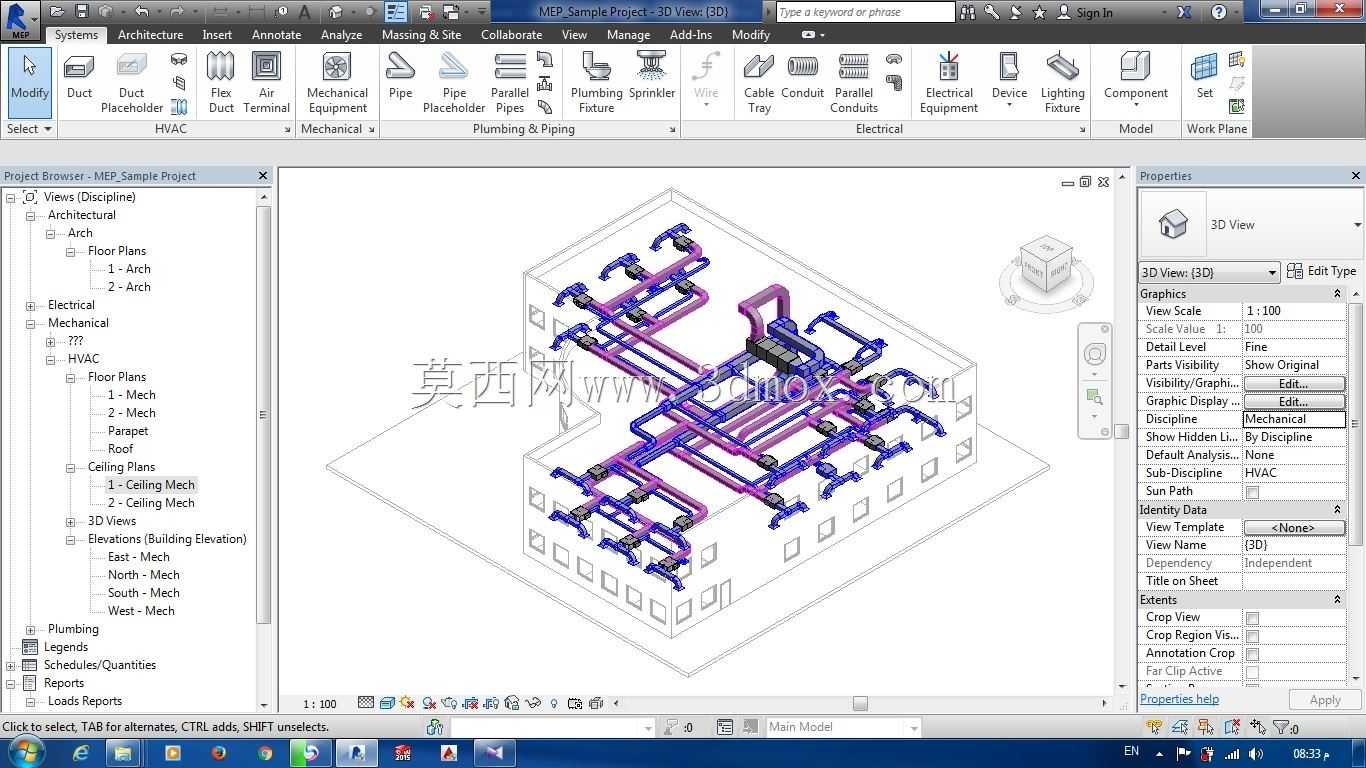Select the Conduit tool

pyautogui.click(x=802, y=78)
